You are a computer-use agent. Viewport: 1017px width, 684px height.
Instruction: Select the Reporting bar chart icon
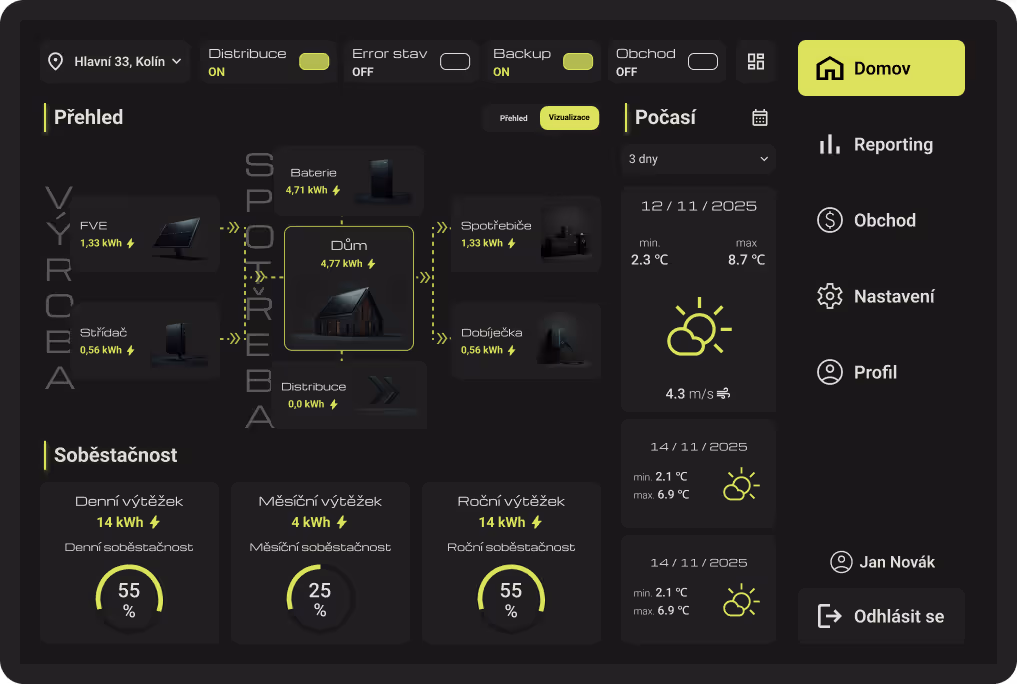coord(828,144)
